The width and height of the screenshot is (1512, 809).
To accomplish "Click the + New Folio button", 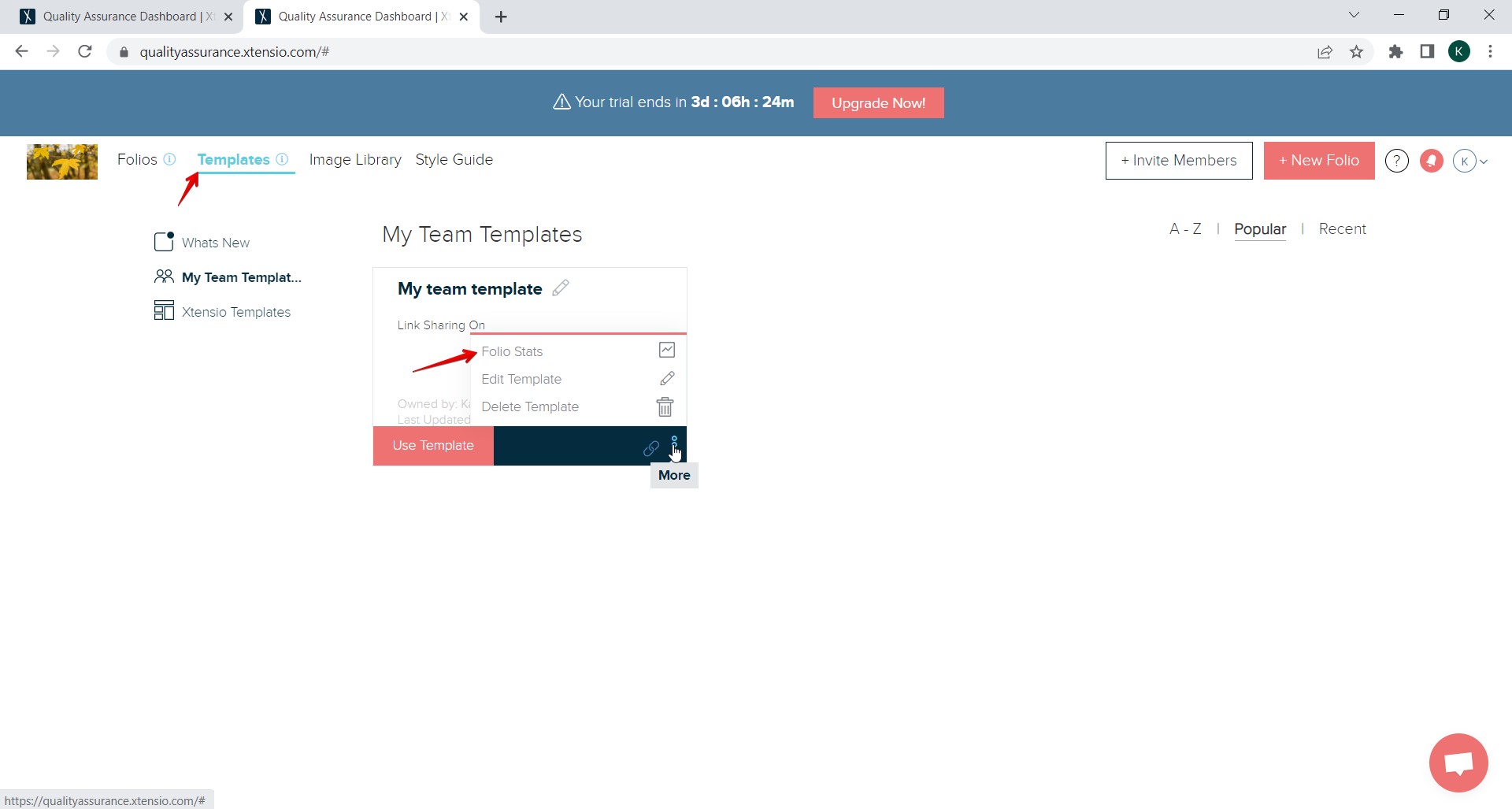I will click(x=1319, y=161).
